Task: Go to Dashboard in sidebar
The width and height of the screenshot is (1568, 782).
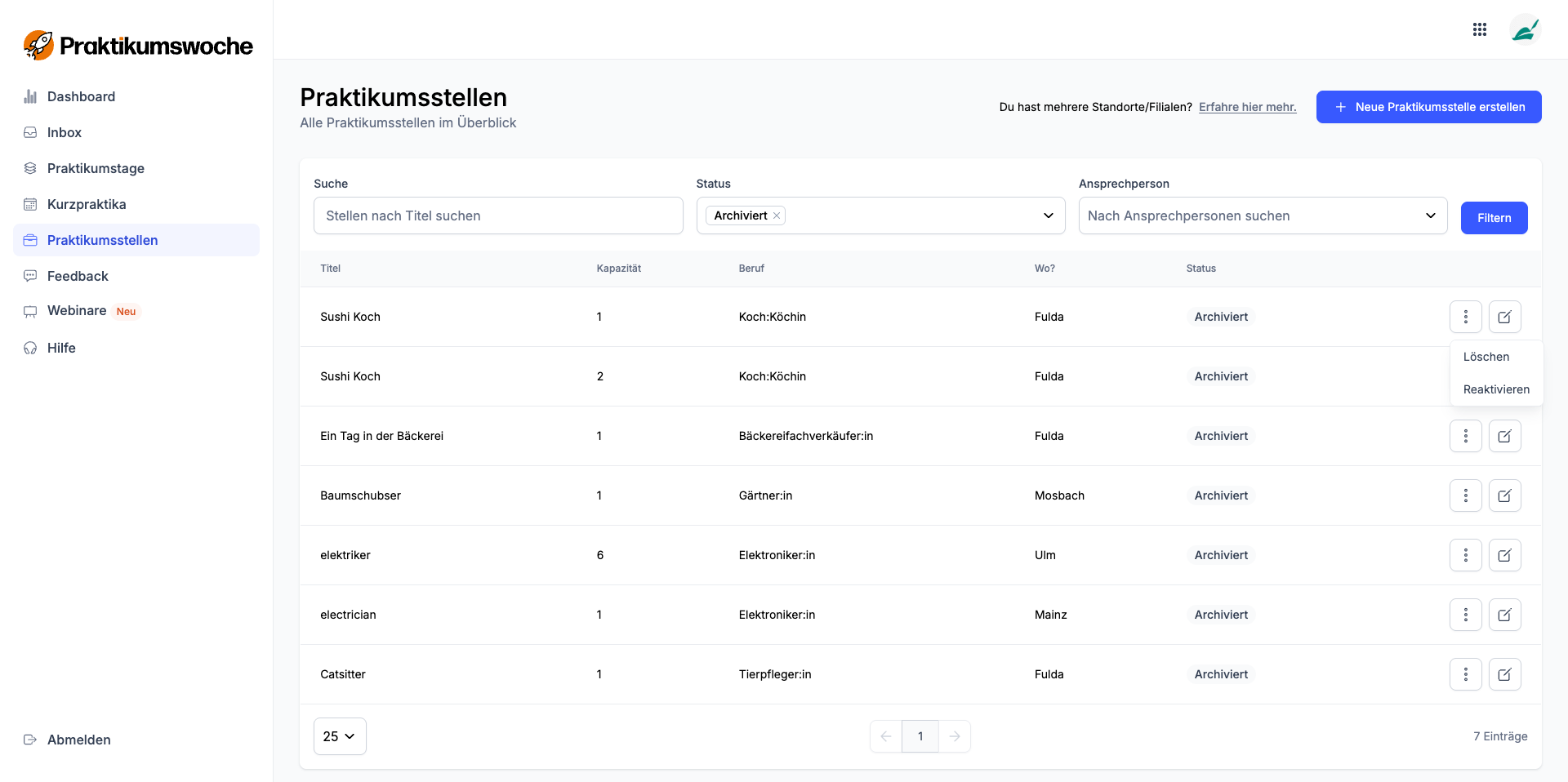Action: [x=81, y=96]
